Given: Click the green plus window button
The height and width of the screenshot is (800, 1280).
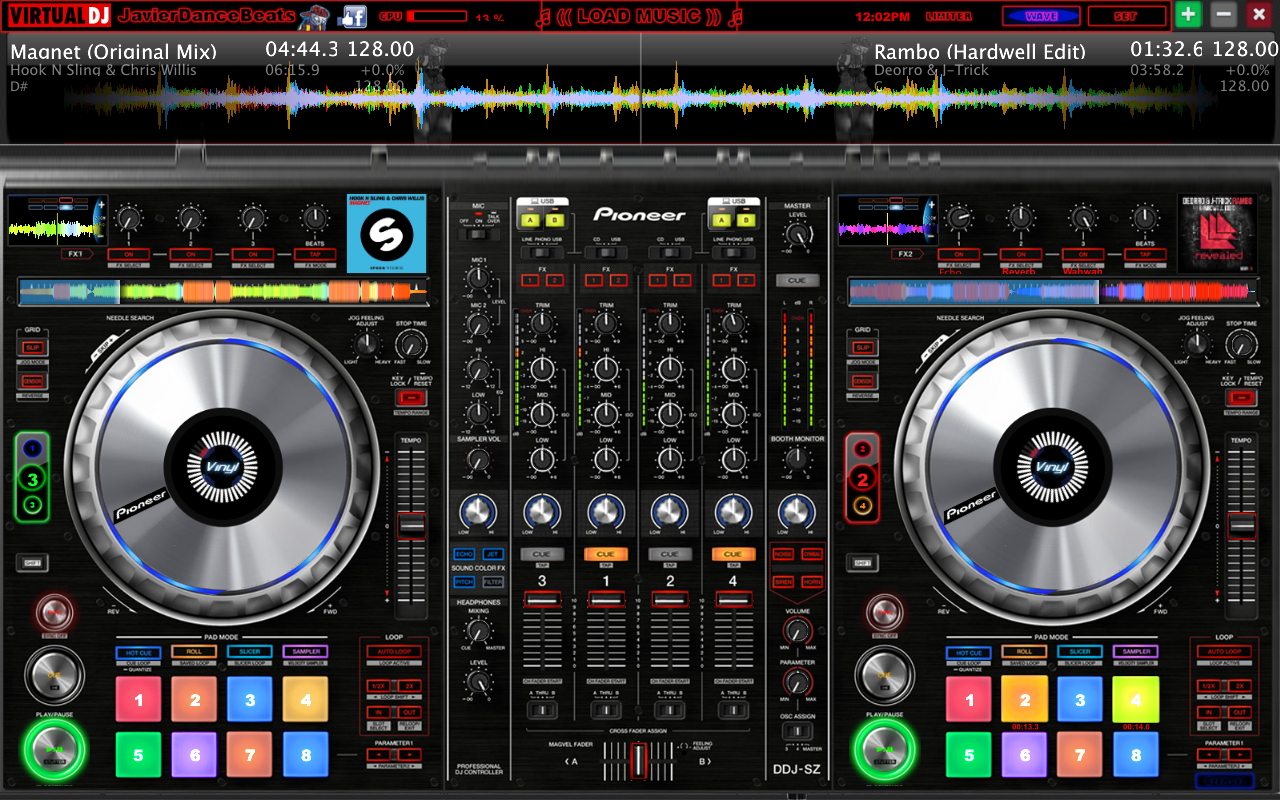Looking at the screenshot, I should [x=1188, y=15].
